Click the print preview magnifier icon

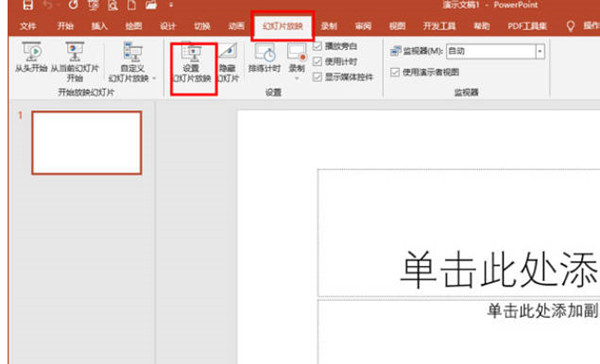(x=113, y=5)
